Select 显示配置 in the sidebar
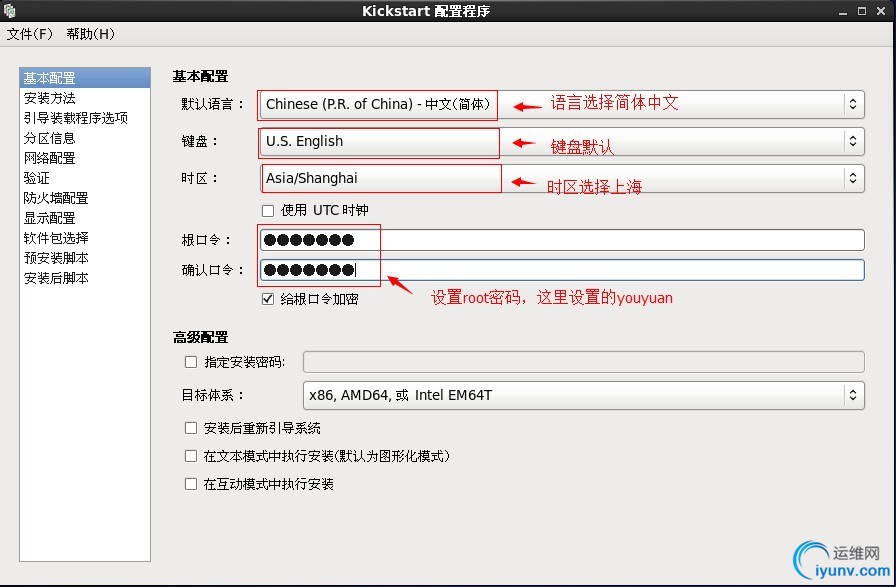The image size is (896, 587). pos(85,218)
